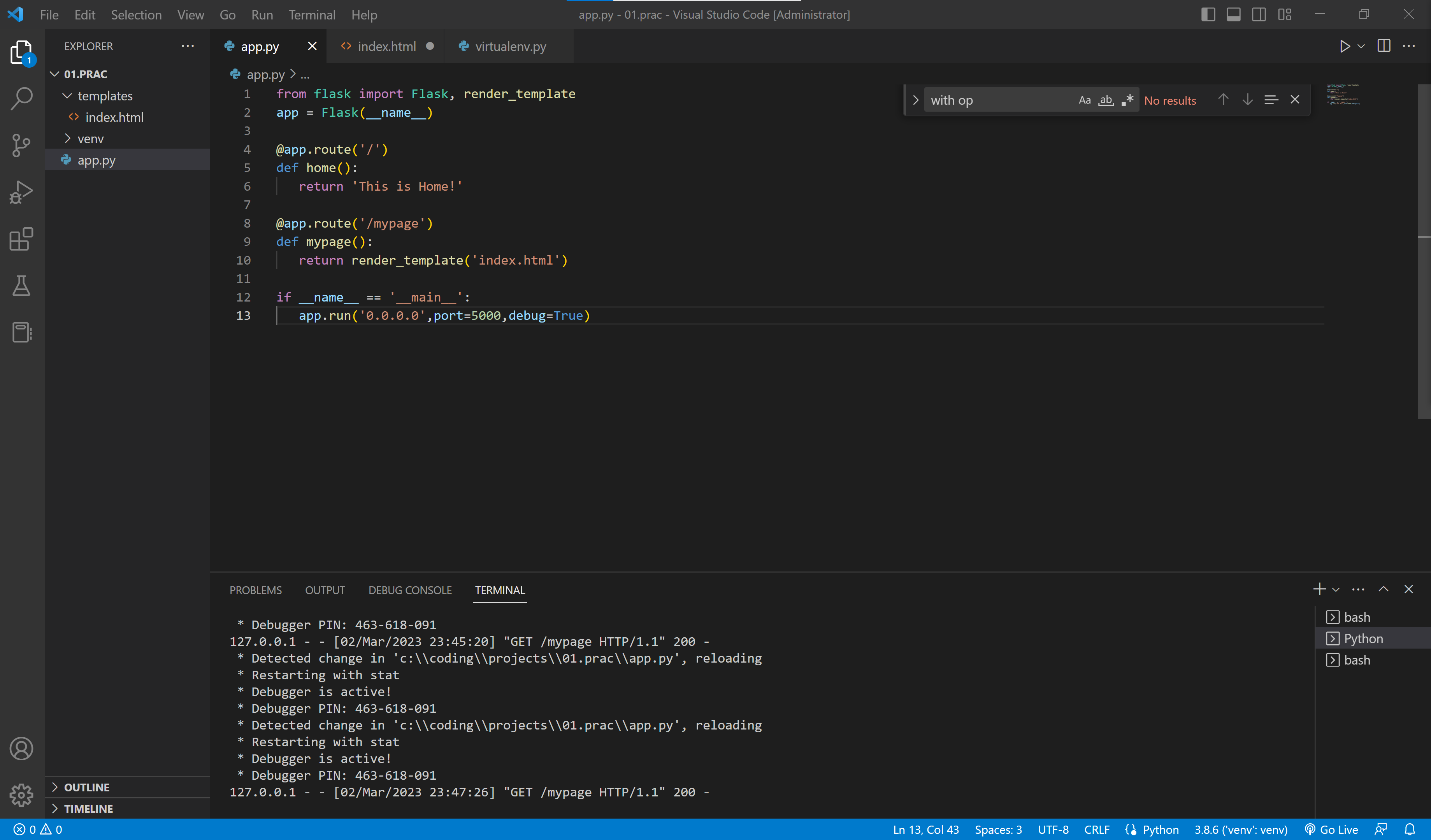Open the Accounts menu icon
Viewport: 1431px width, 840px height.
coord(21,749)
